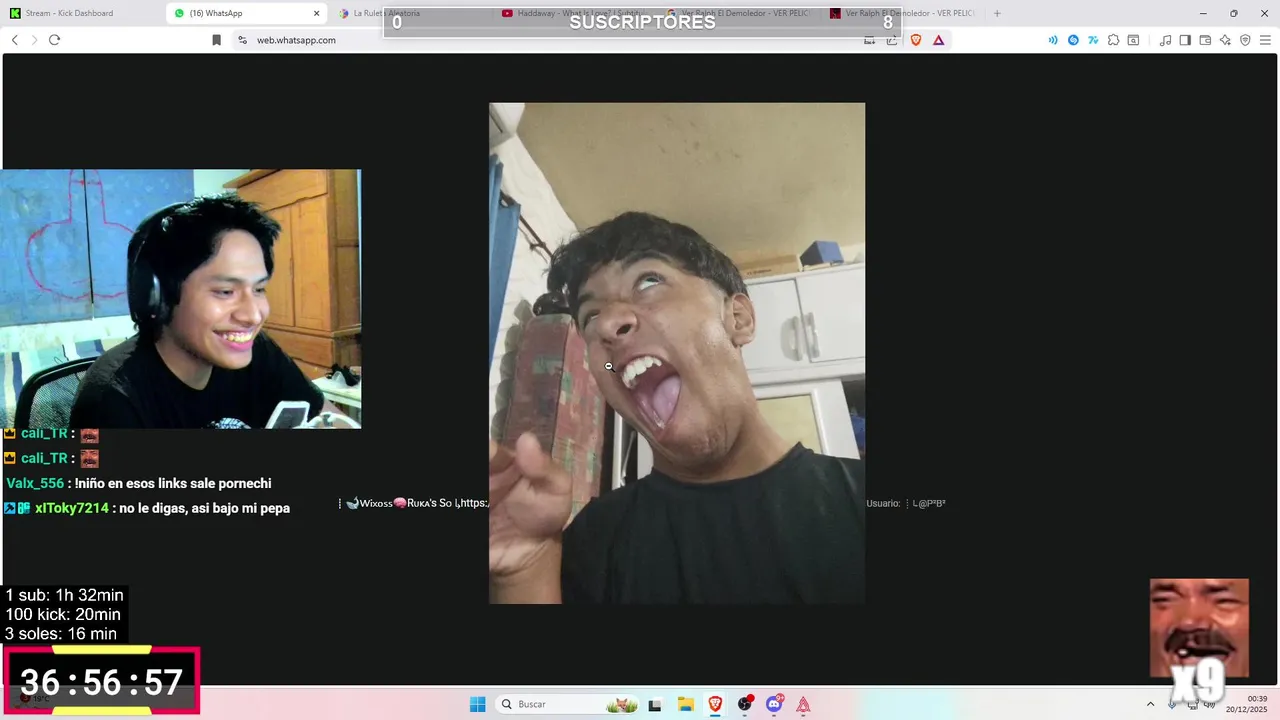1280x720 pixels.
Task: Open the Extensions puzzle-piece menu
Action: click(x=1113, y=40)
